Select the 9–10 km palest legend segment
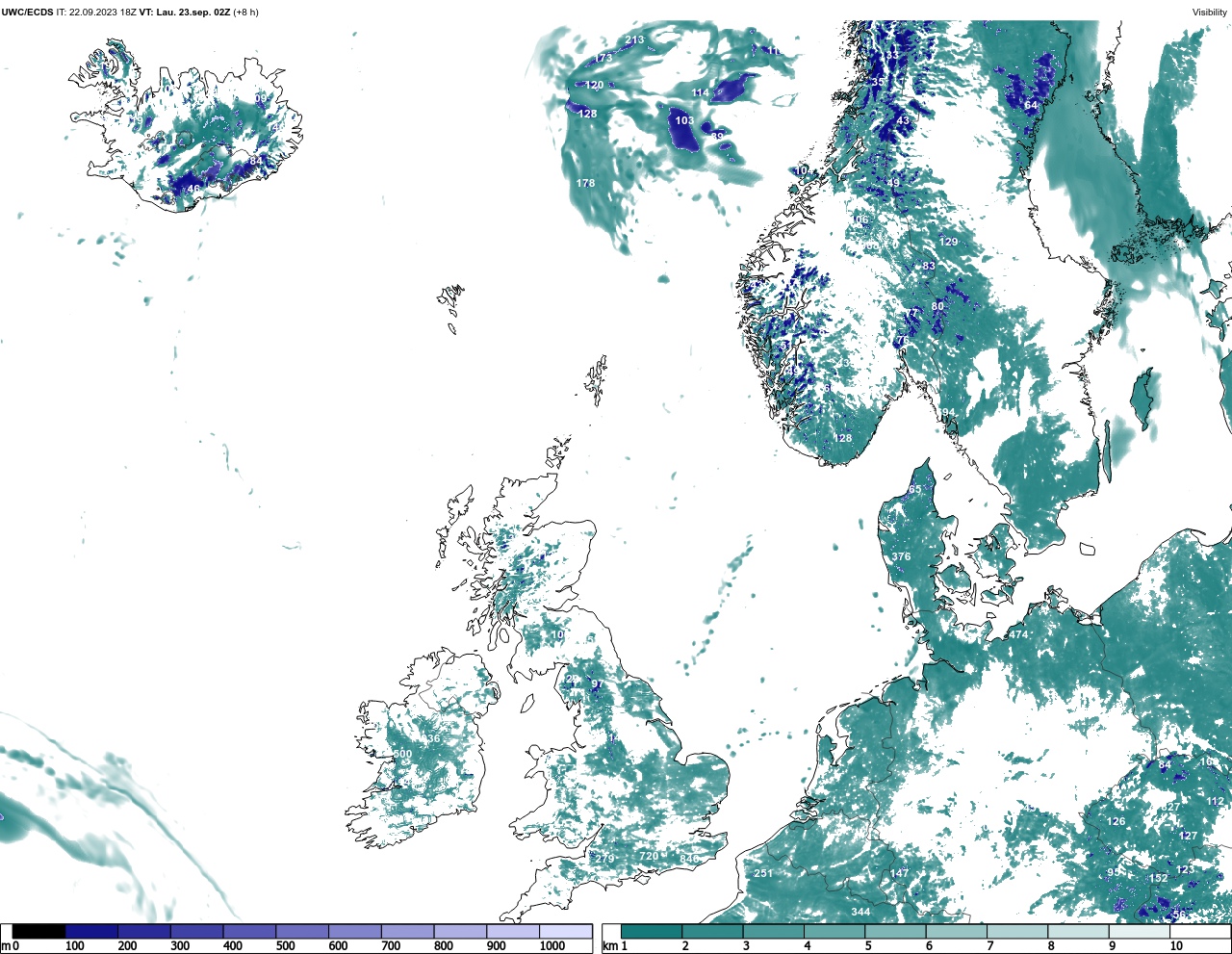The width and height of the screenshot is (1232, 954). pos(1139,932)
